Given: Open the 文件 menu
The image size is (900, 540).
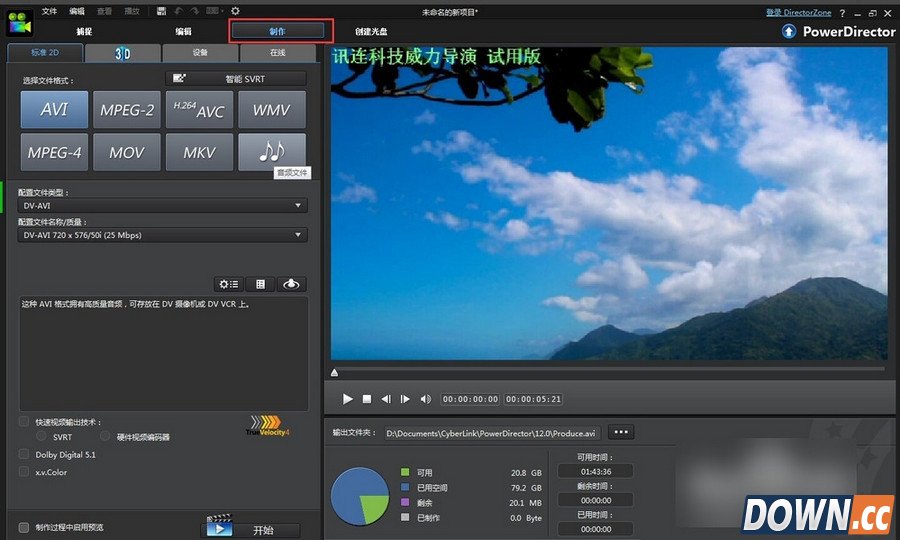Looking at the screenshot, I should pos(49,11).
